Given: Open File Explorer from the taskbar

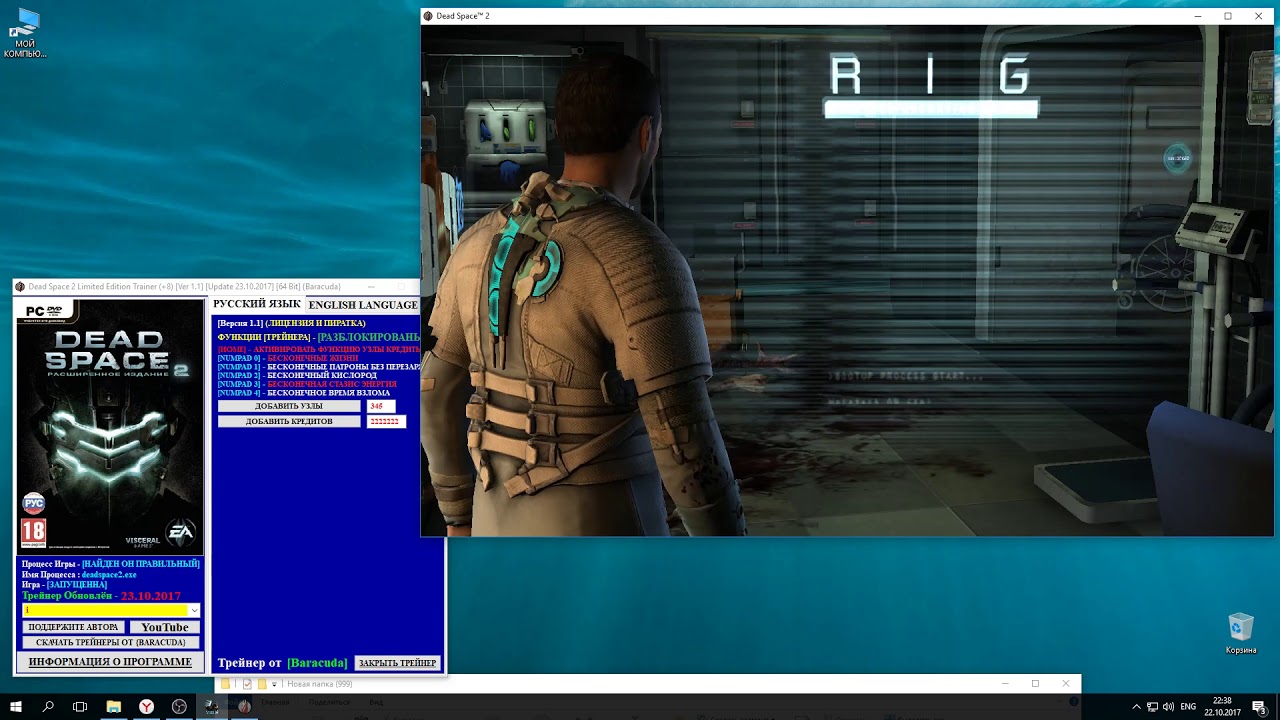Looking at the screenshot, I should [114, 706].
